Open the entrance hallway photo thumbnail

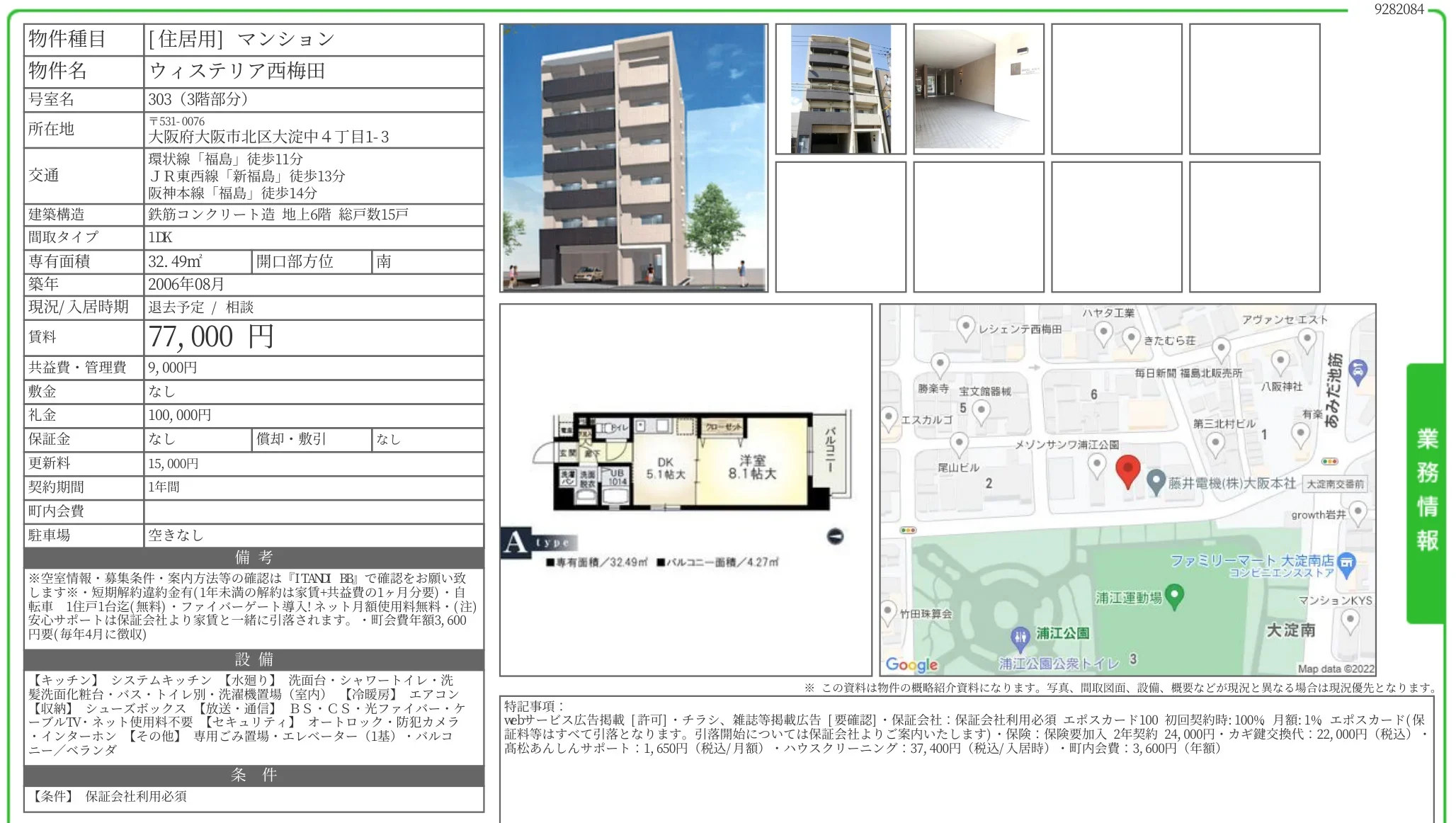pyautogui.click(x=978, y=89)
